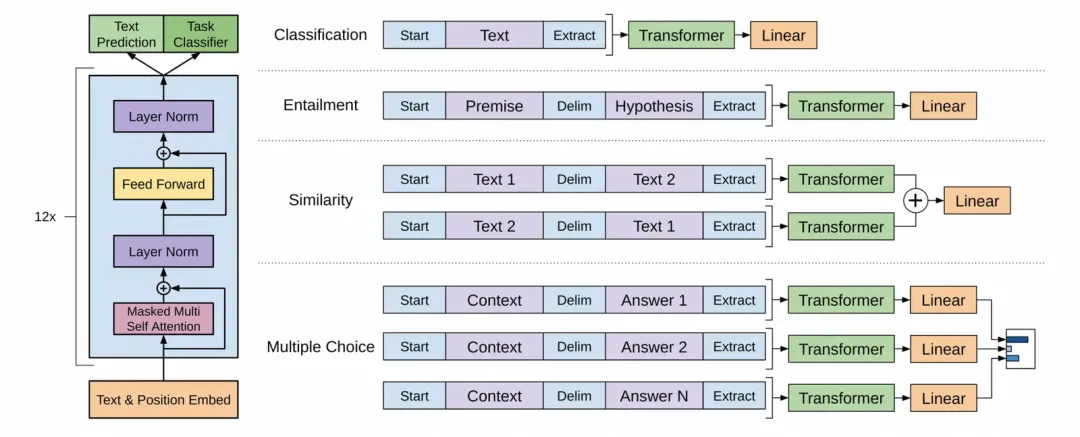This screenshot has width=1080, height=437.
Task: Click the Hypothesis segment in Entailment row
Action: (x=654, y=106)
